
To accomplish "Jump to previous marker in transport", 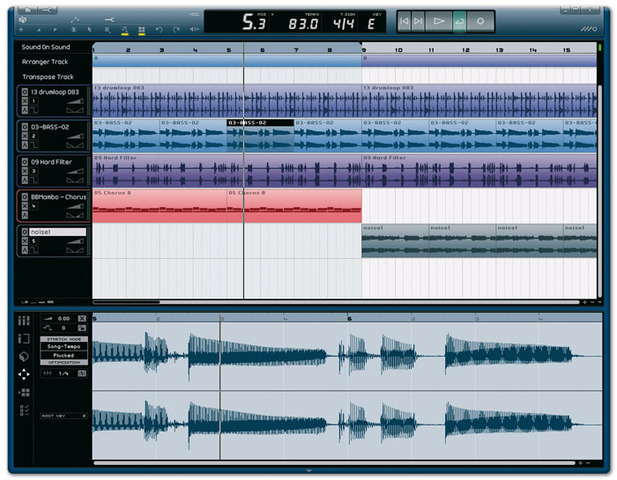I will pos(404,21).
